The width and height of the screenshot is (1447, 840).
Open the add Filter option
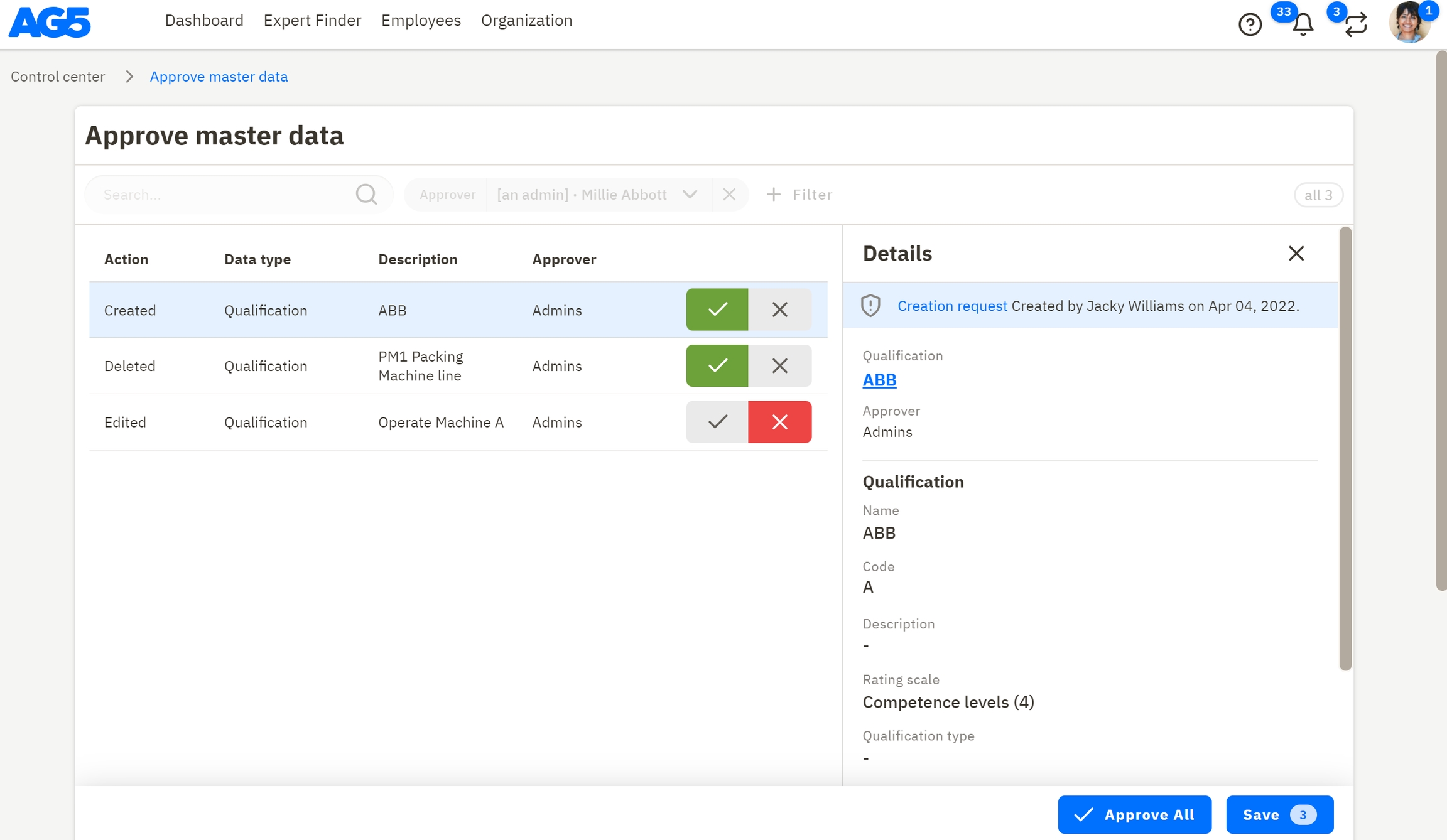point(800,195)
